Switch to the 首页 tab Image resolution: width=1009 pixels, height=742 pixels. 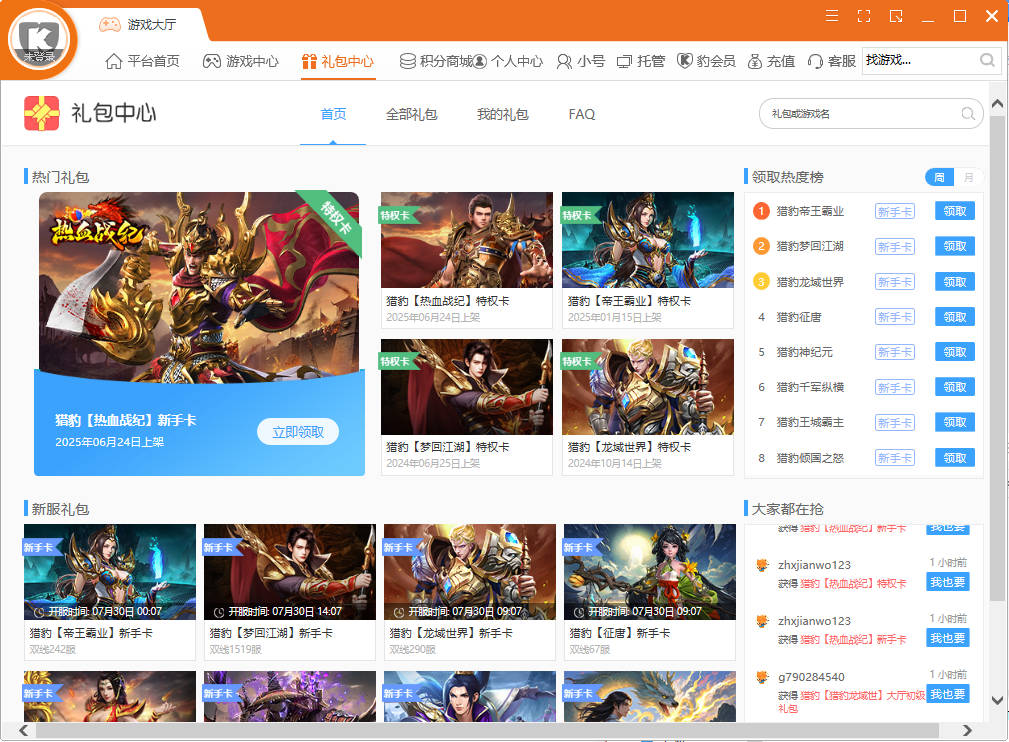click(333, 114)
